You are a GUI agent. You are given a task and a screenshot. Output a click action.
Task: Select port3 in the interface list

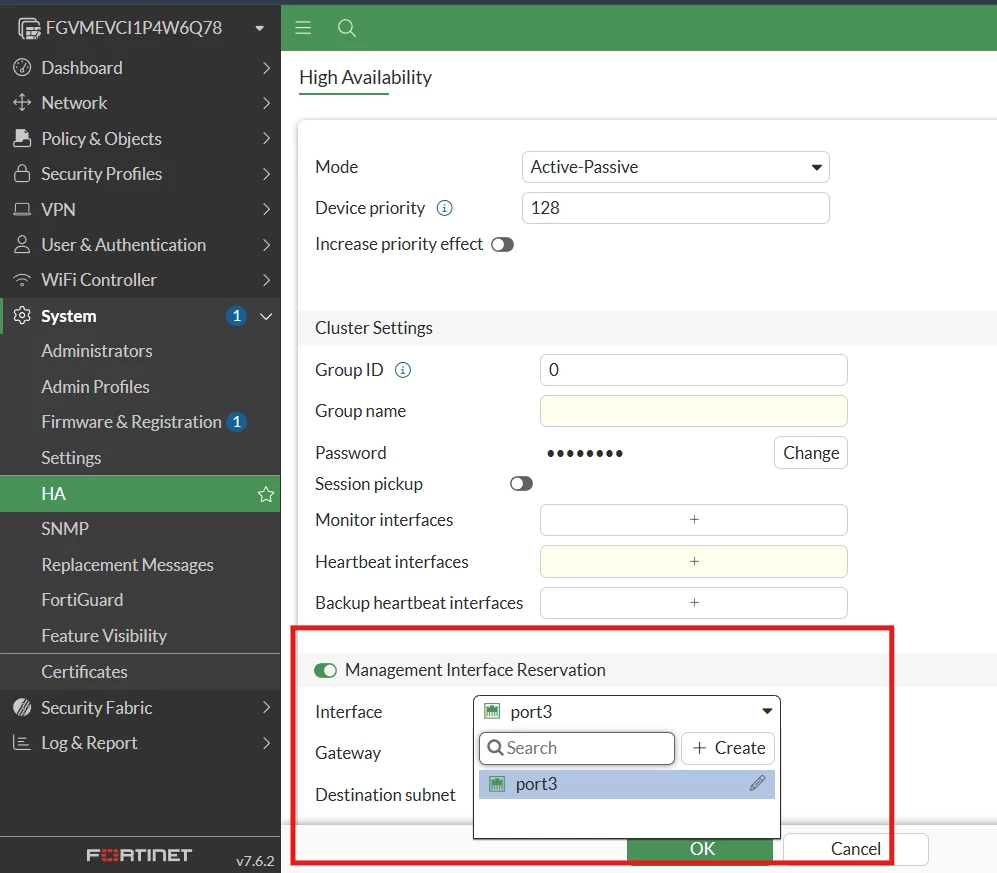coord(627,784)
